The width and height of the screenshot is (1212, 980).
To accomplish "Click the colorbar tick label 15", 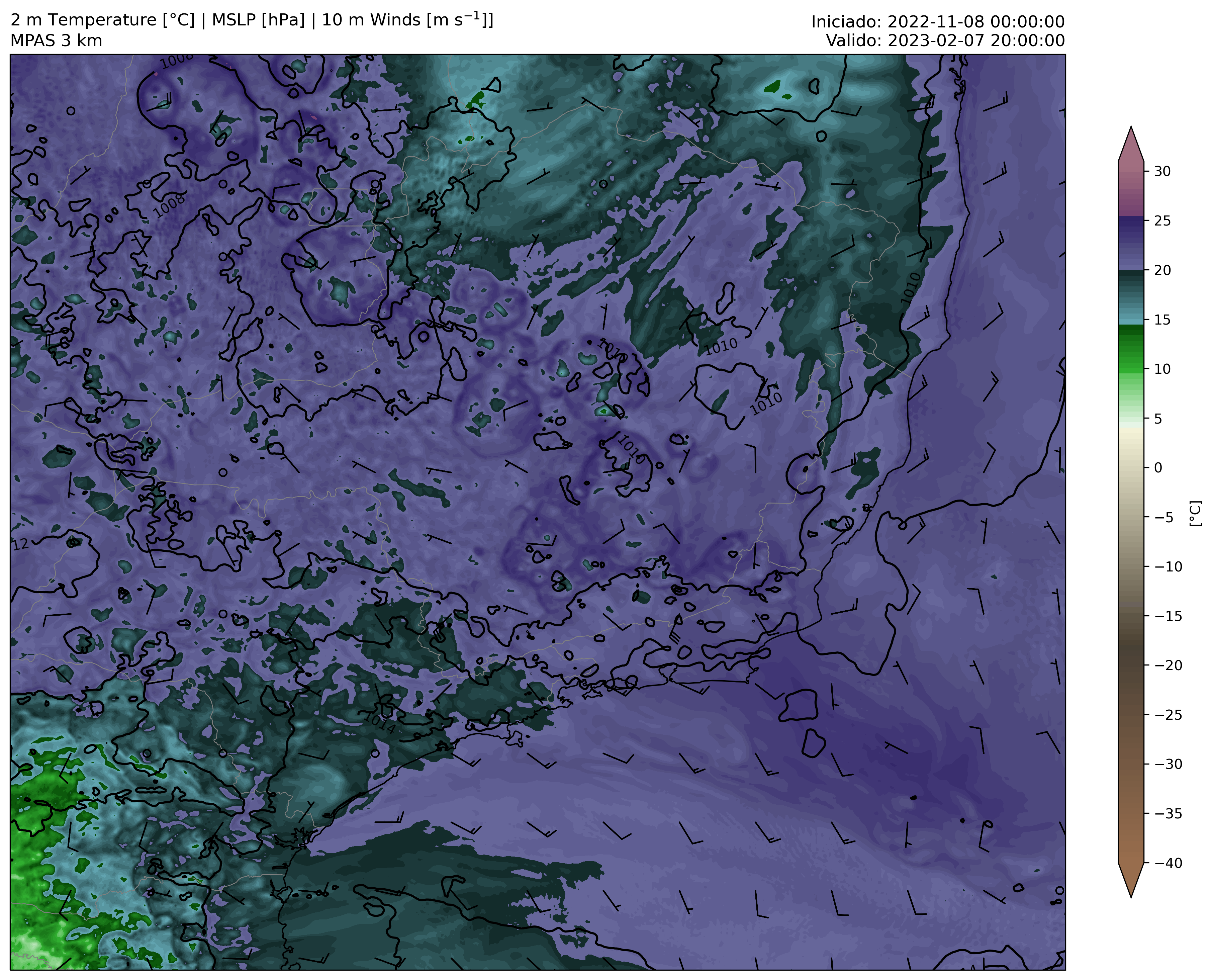I will tap(1162, 320).
